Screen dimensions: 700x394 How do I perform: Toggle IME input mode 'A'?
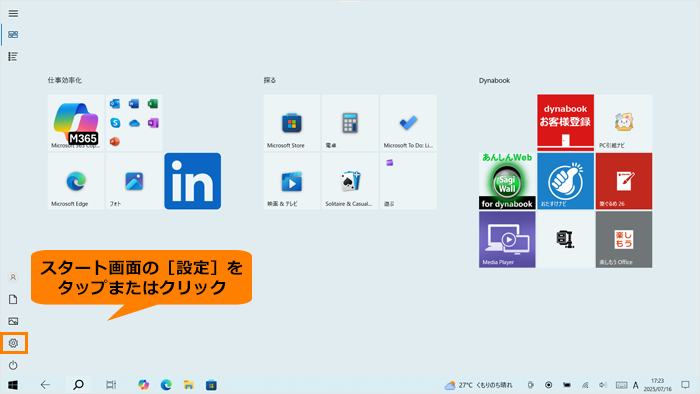click(636, 385)
